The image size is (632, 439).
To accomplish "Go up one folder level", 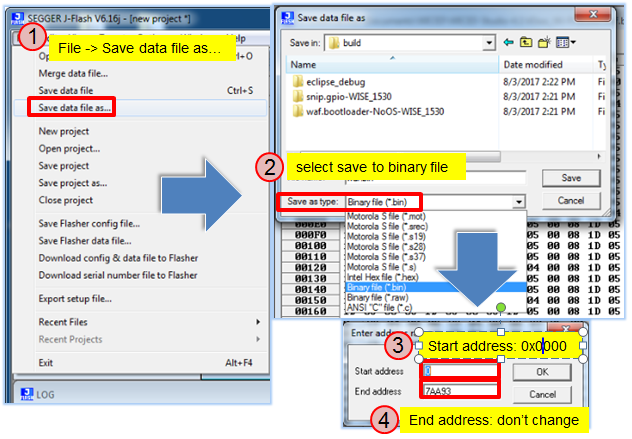I will 527,43.
